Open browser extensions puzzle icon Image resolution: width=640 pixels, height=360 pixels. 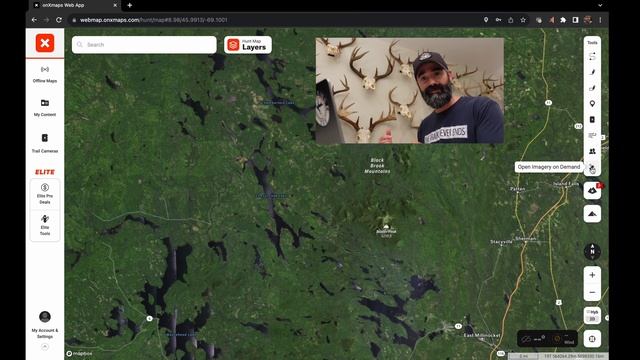click(x=563, y=20)
